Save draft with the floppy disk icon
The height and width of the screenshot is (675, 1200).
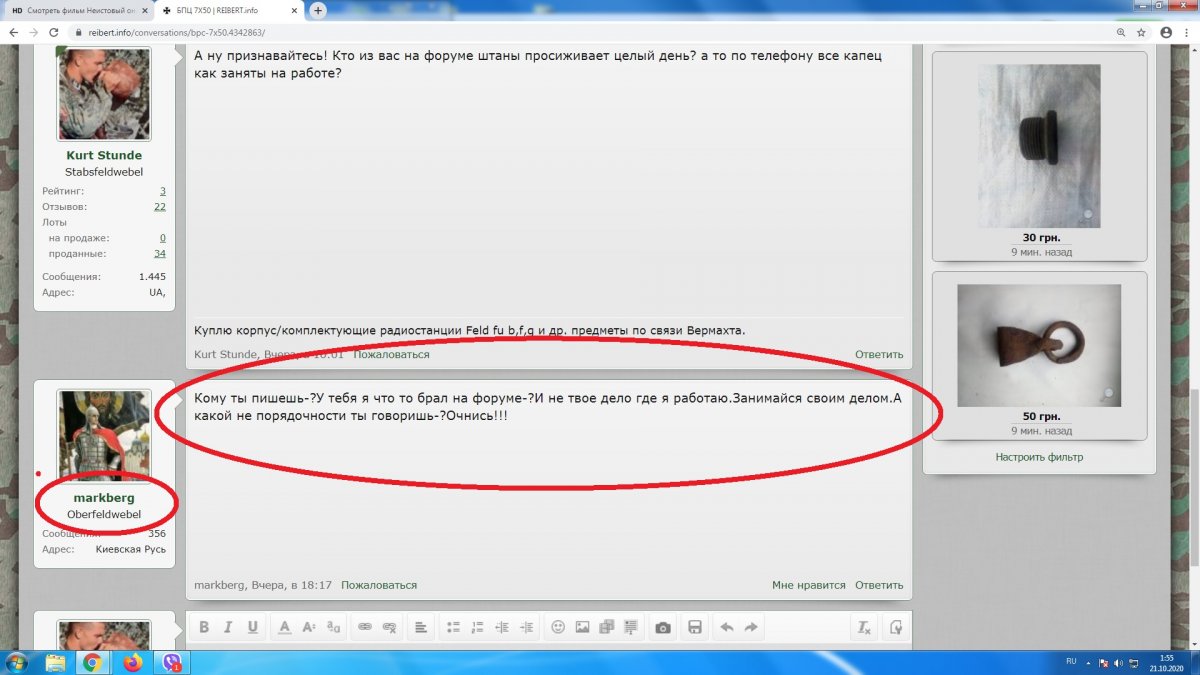click(x=695, y=627)
